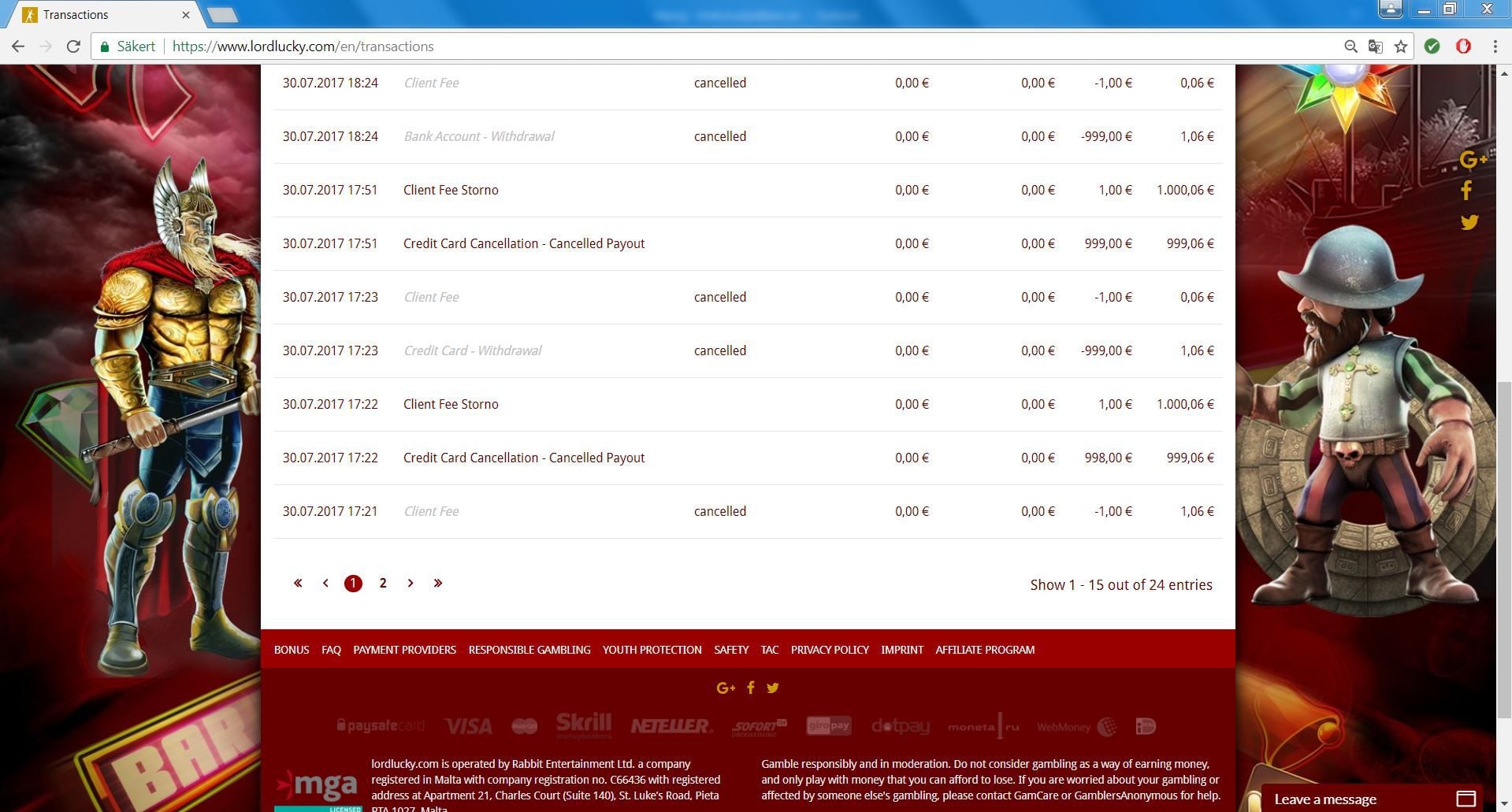This screenshot has height=812, width=1512.
Task: Click 'Show 1 - 15 out of 24 entries'
Action: pyautogui.click(x=1121, y=584)
